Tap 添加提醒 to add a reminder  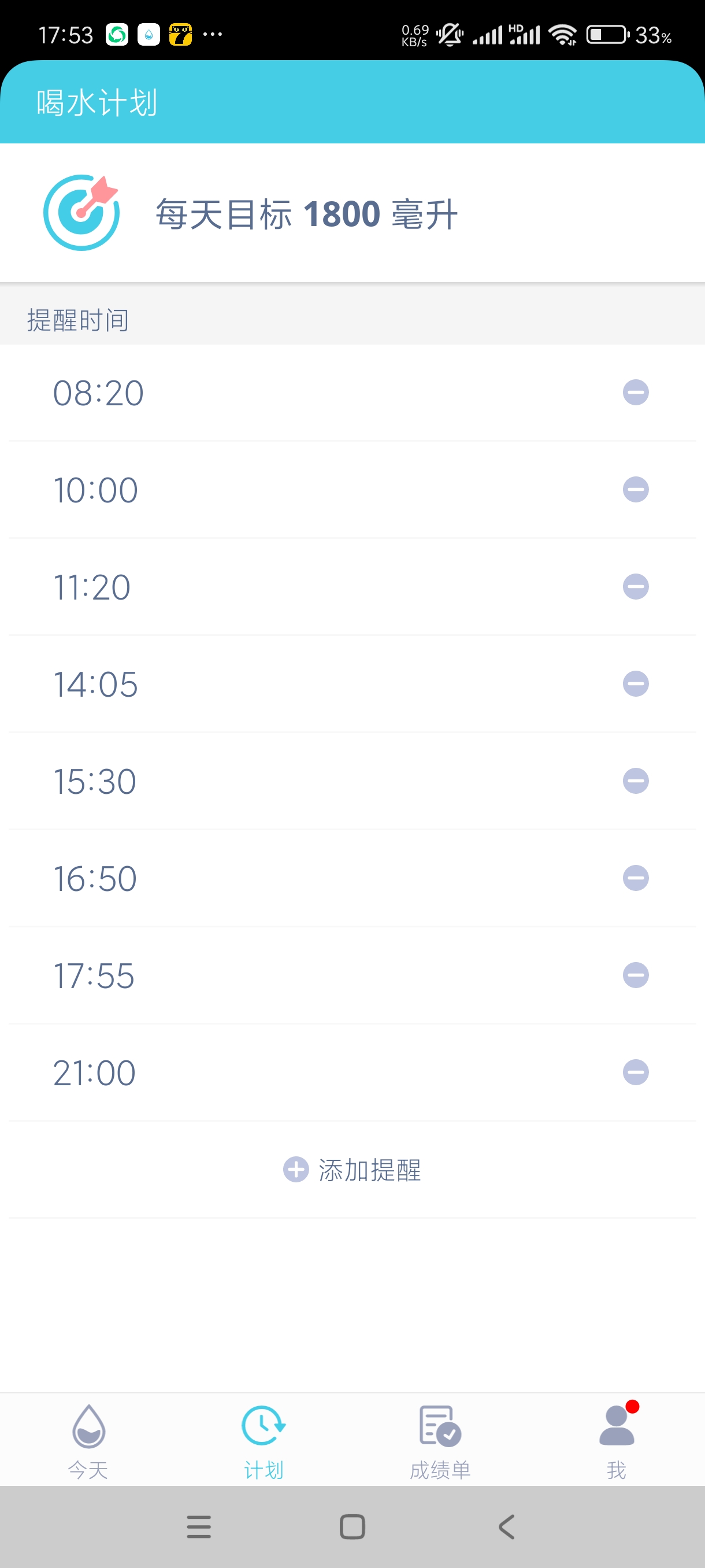352,1170
